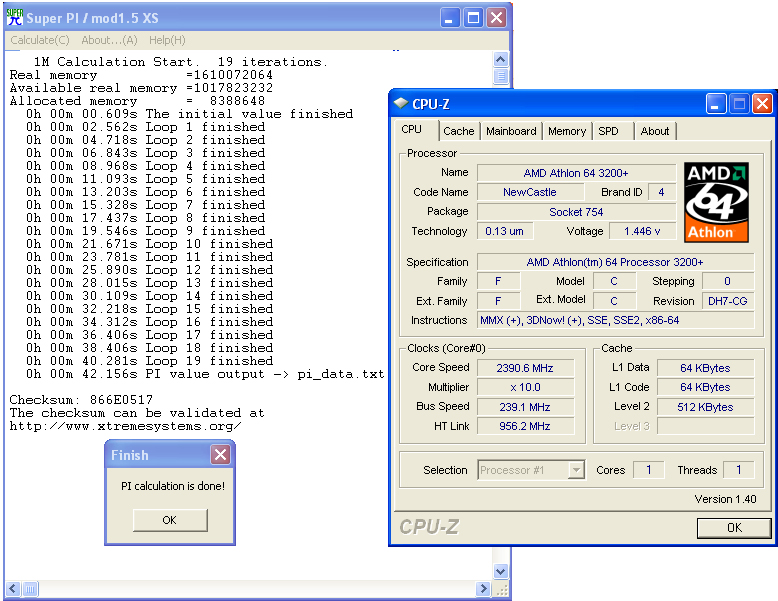Viewport: 778px width, 601px height.
Task: Click the Loop 19 finished line
Action: point(150,361)
